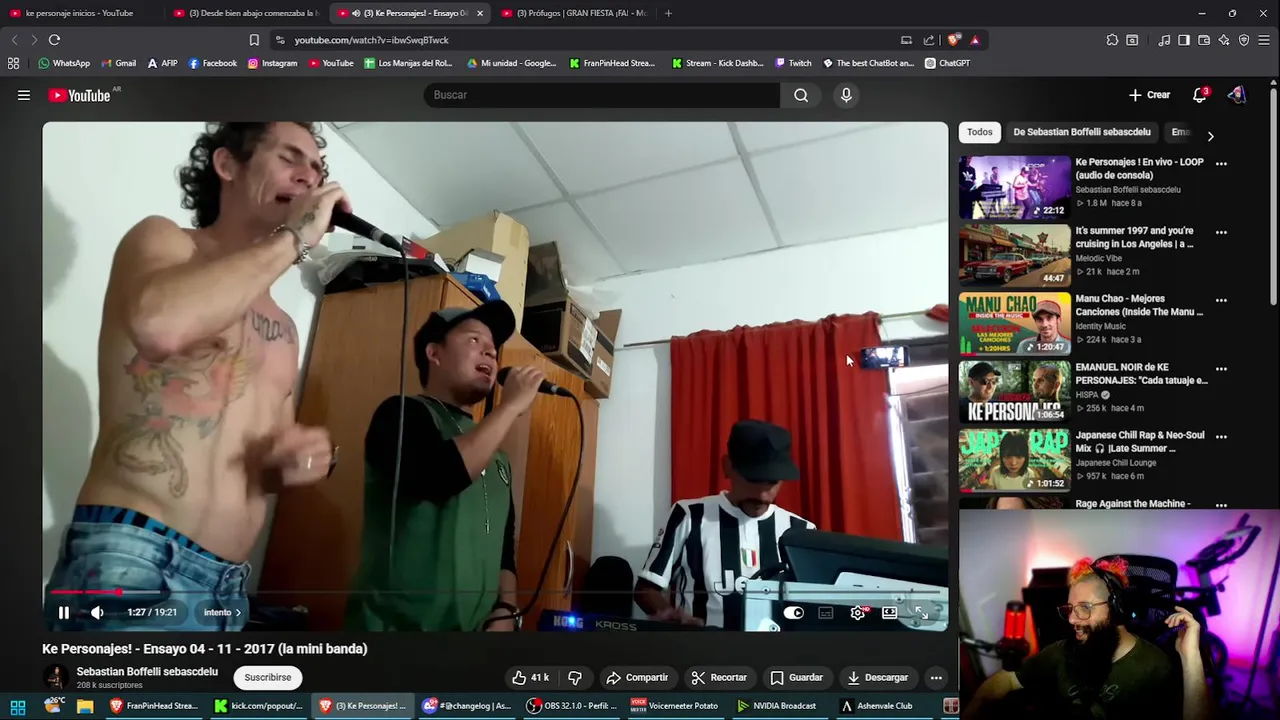The height and width of the screenshot is (720, 1280).
Task: Click the Recortar clip button
Action: pyautogui.click(x=719, y=678)
